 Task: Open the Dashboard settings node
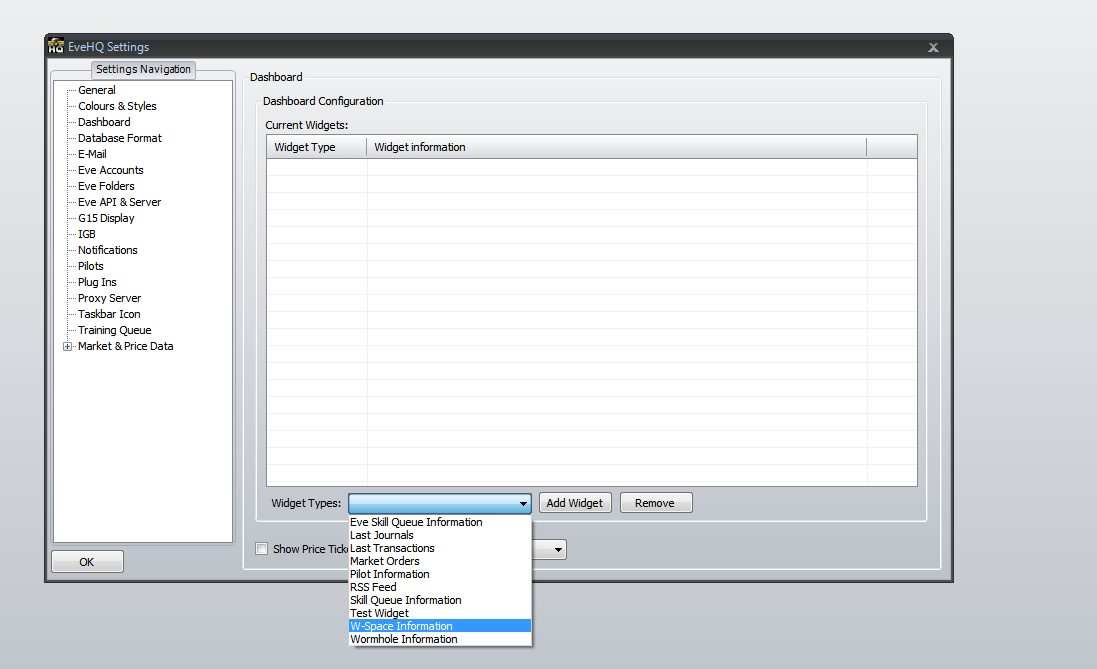104,122
